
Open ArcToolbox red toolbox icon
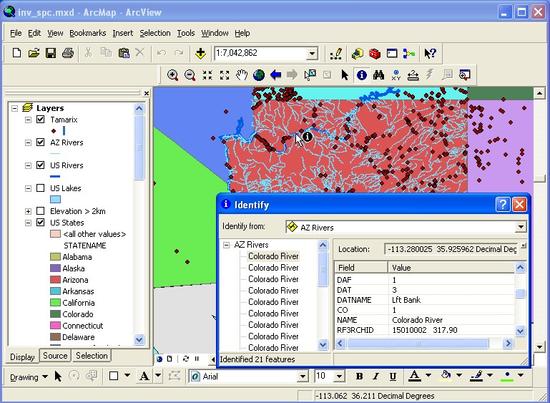click(375, 53)
